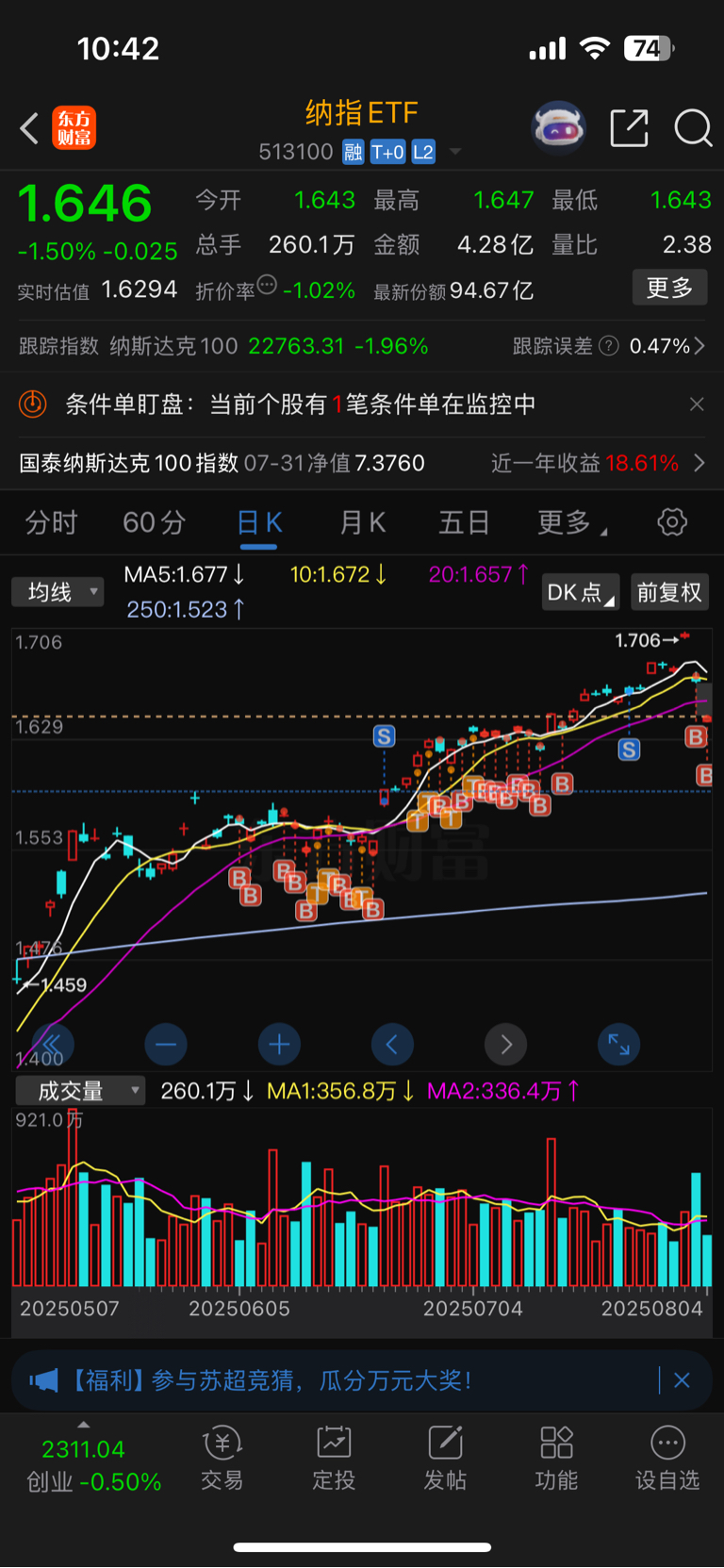Tap the blue S sell marker near 1.629
This screenshot has height=1568, width=724.
629,750
